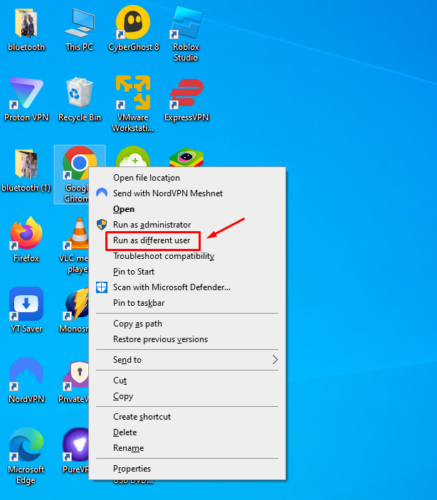Choose Scan with Microsoft Defender

187,287
